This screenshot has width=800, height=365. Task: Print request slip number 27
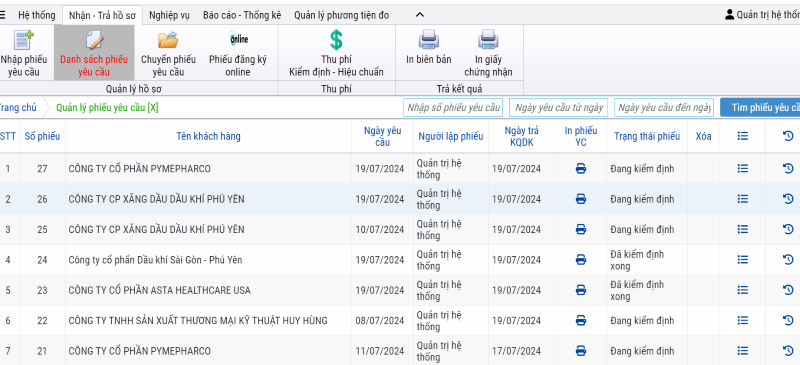pyautogui.click(x=581, y=168)
